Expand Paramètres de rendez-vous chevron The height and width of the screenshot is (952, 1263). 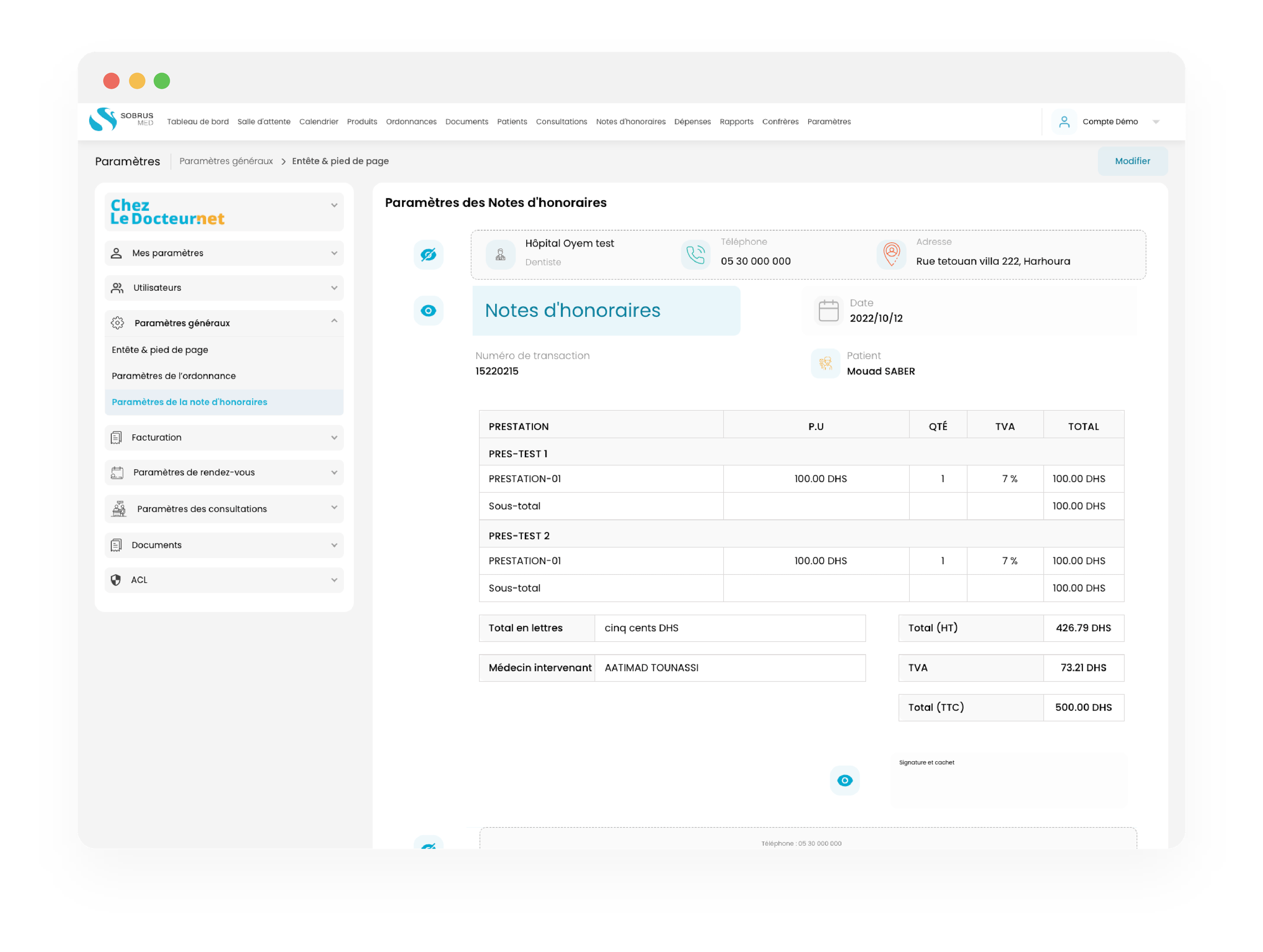point(334,473)
